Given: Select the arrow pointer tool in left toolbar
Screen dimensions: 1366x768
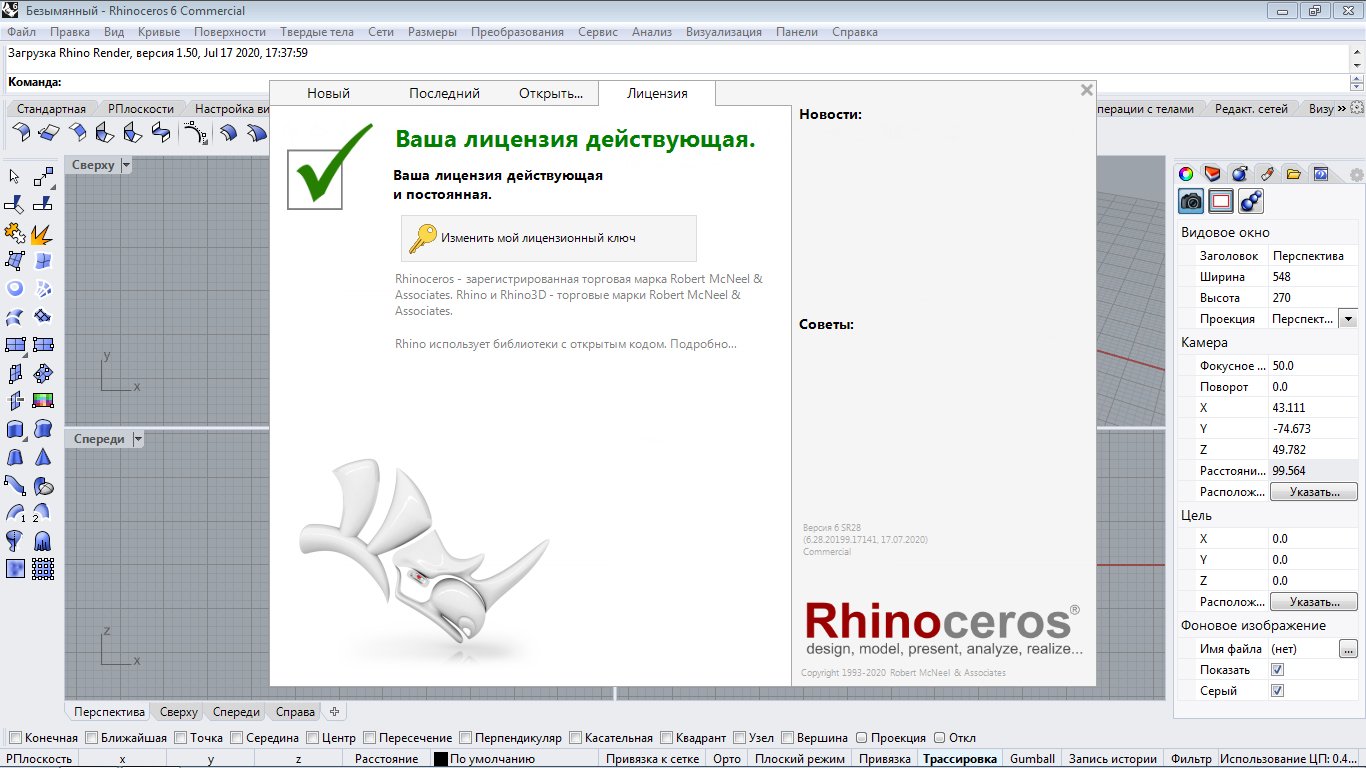Looking at the screenshot, I should point(15,177).
